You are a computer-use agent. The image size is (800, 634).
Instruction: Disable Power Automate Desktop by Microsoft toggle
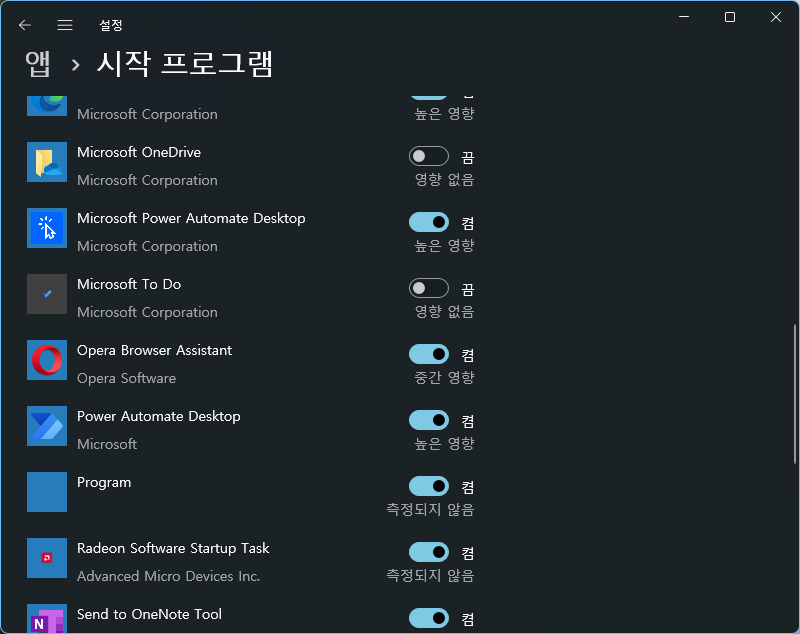pyautogui.click(x=429, y=420)
